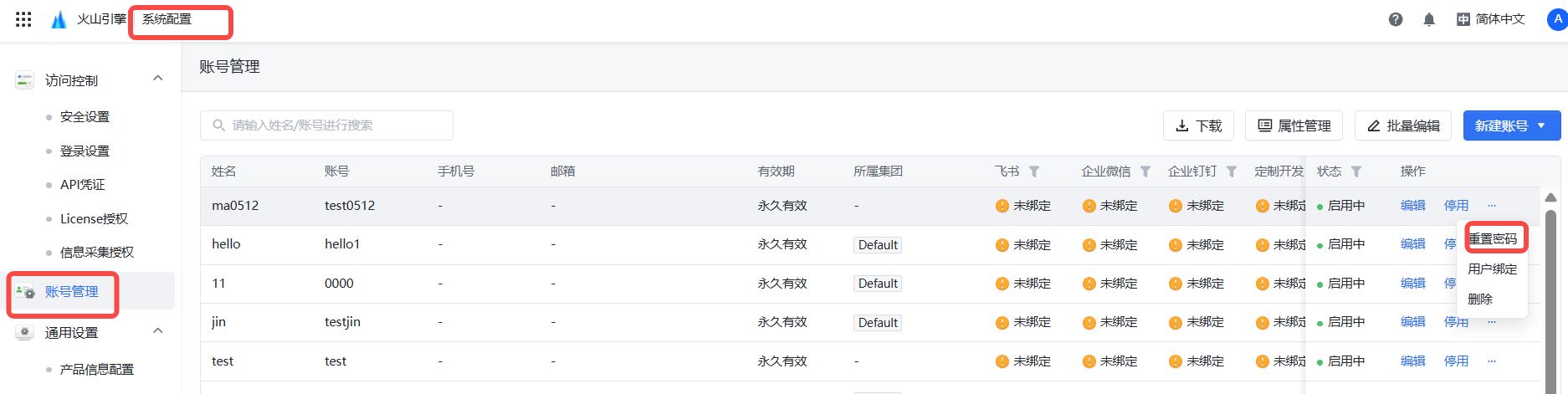This screenshot has width=1568, height=394.
Task: Open the 新建账号 dropdown button
Action: pos(1511,125)
